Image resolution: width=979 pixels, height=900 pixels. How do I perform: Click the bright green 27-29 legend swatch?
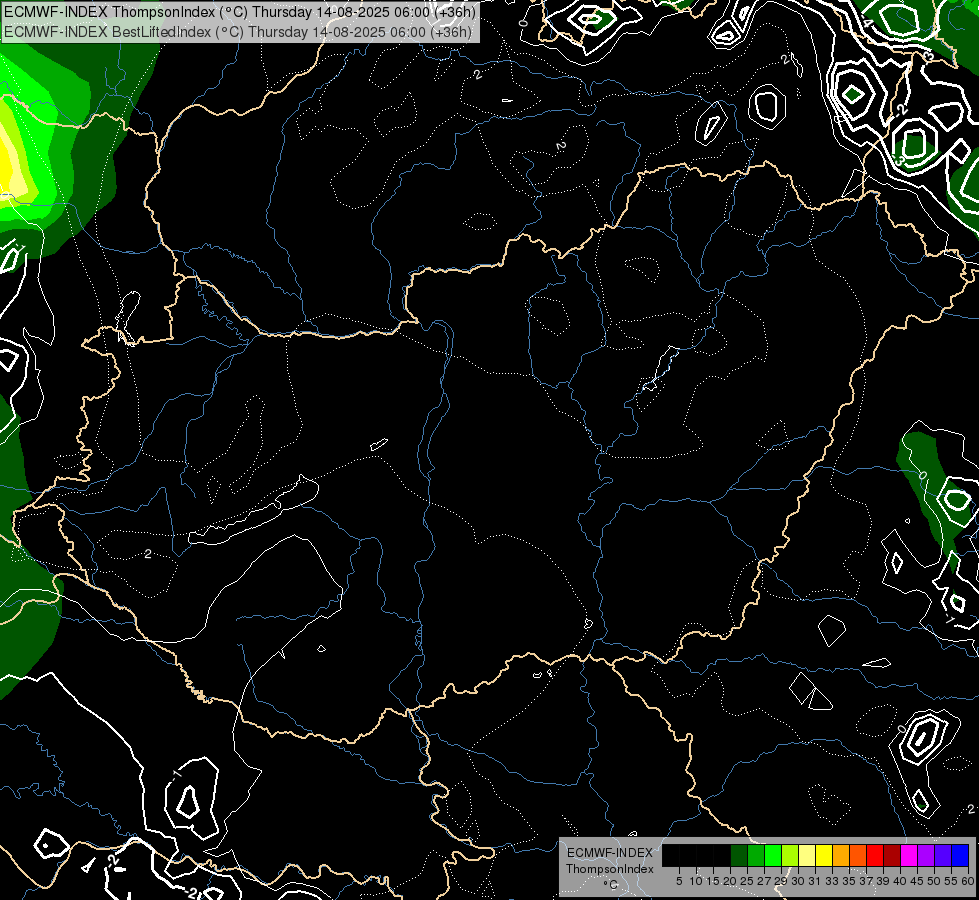(773, 855)
